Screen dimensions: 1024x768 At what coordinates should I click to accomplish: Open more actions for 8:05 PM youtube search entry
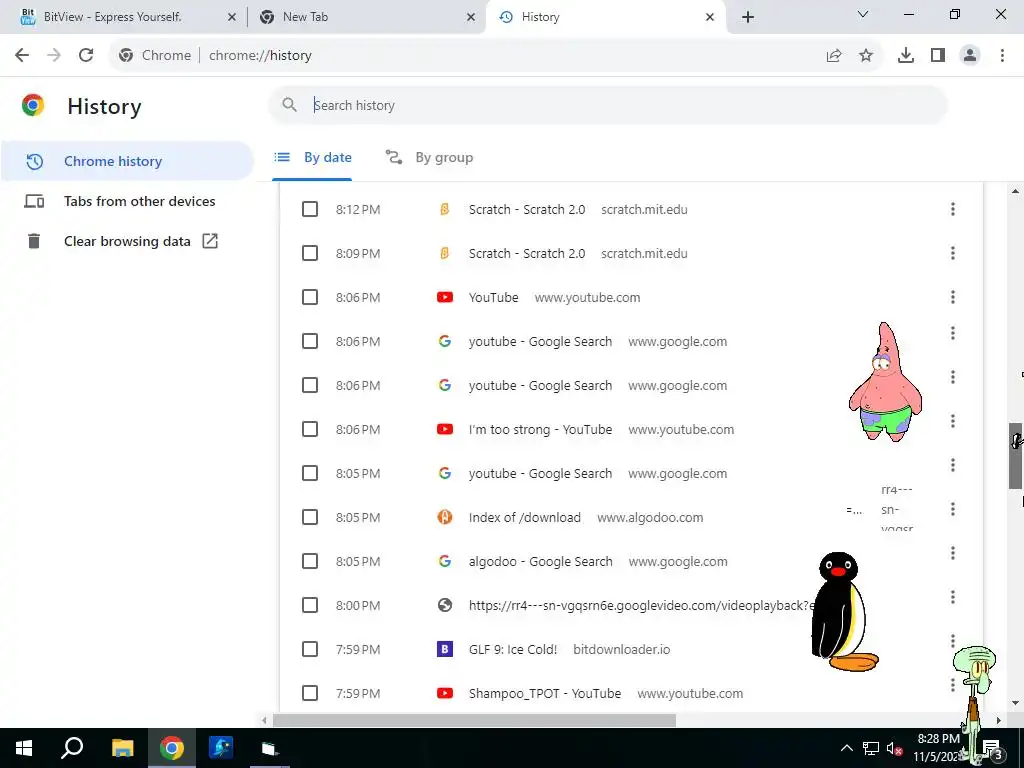tap(953, 465)
